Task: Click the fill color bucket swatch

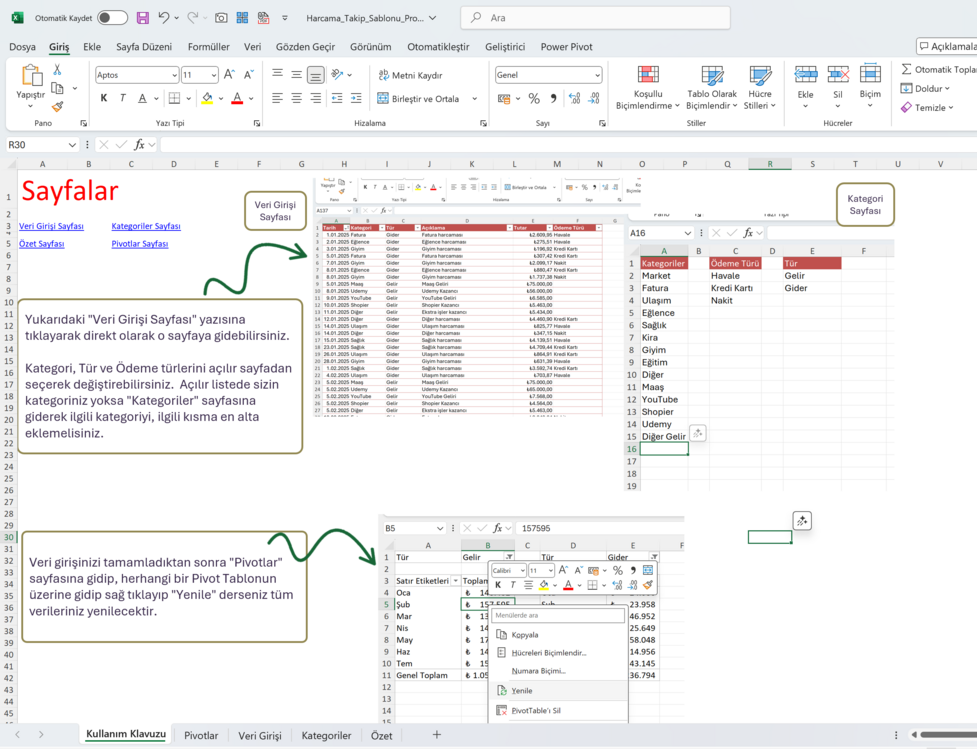Action: [x=207, y=98]
